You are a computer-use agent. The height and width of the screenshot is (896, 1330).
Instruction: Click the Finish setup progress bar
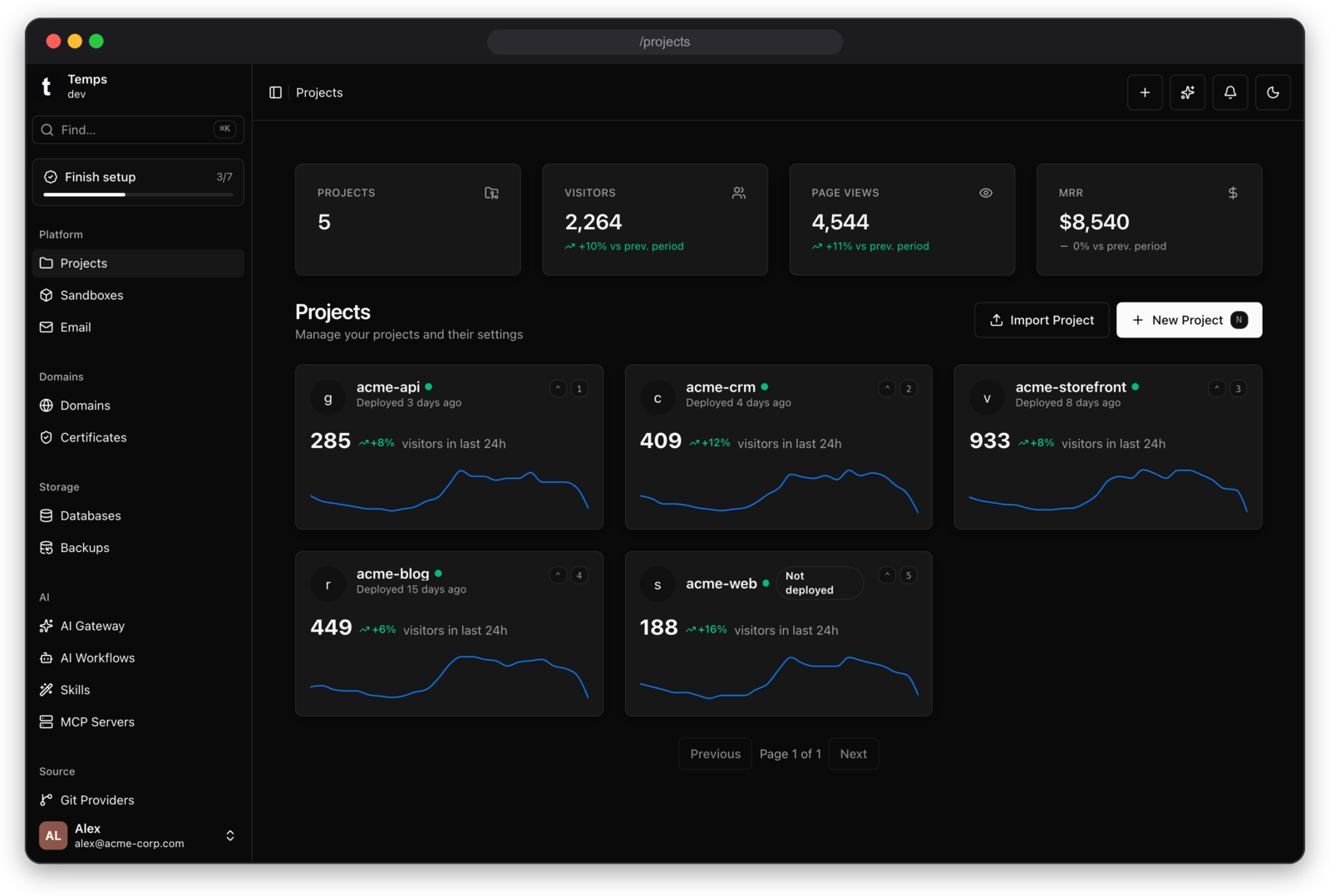(x=138, y=194)
